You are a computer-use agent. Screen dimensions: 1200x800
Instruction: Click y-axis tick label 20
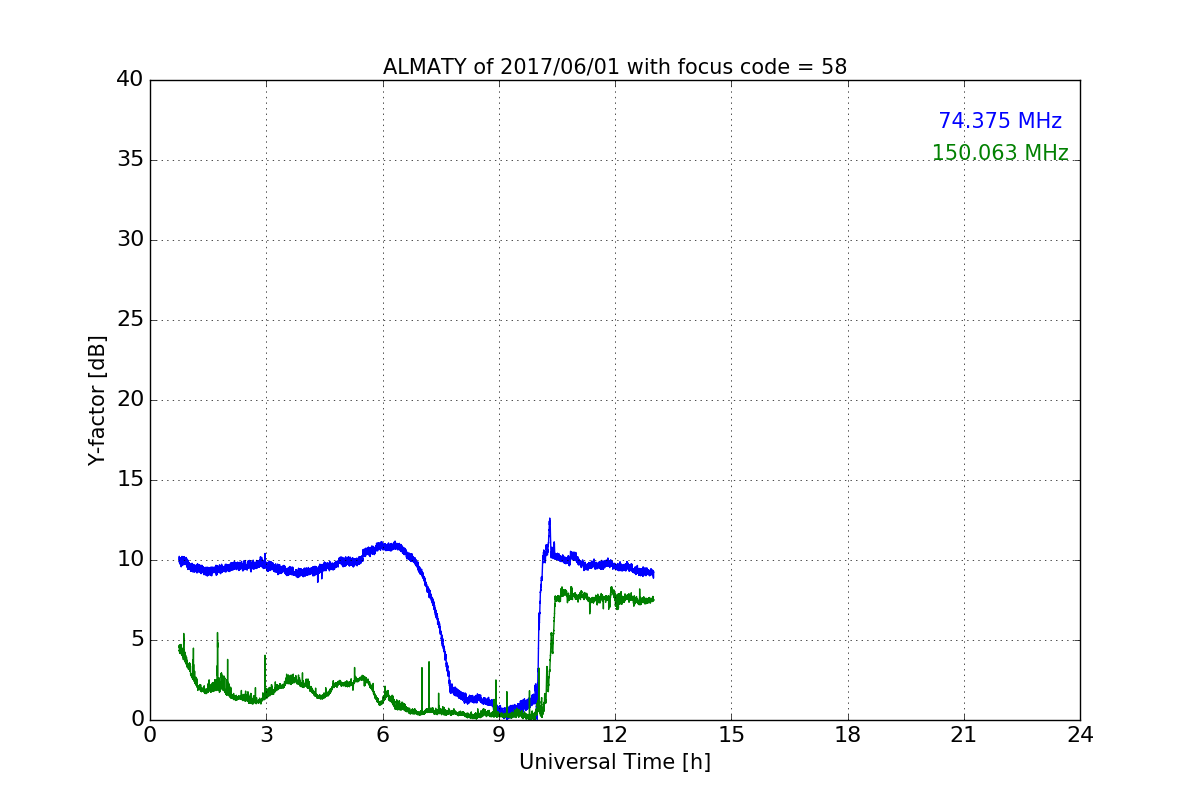pos(129,400)
